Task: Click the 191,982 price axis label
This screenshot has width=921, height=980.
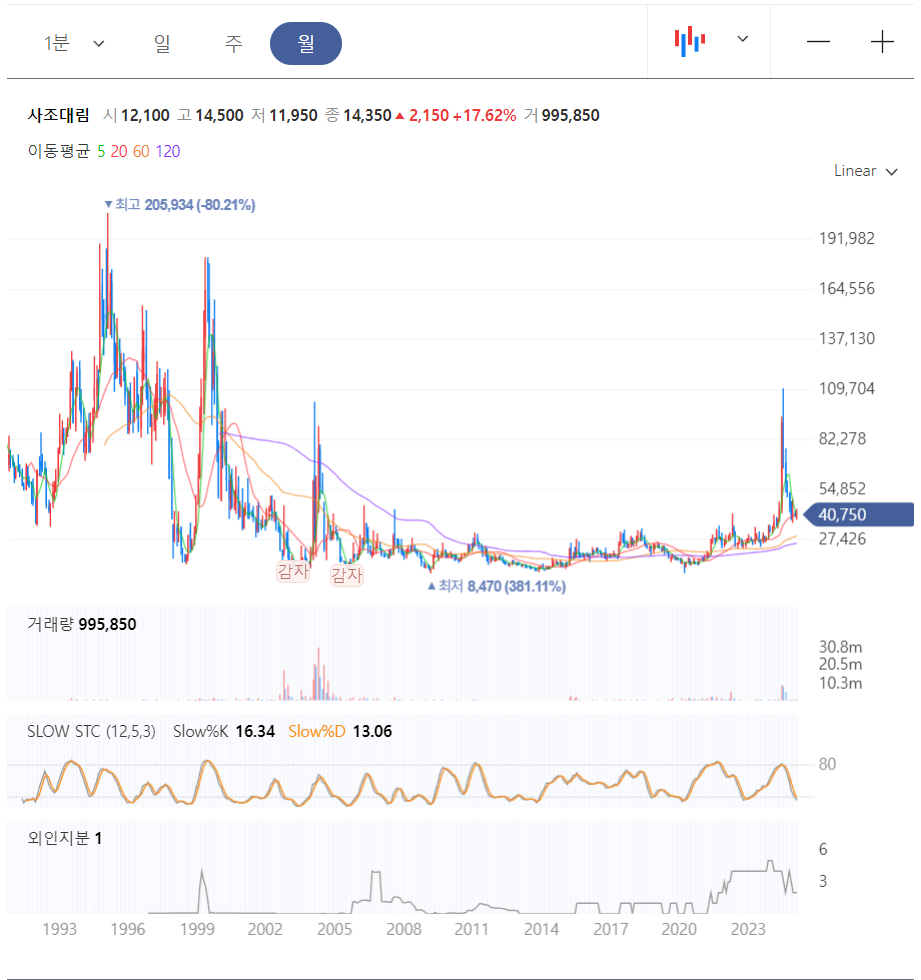Action: click(x=847, y=238)
